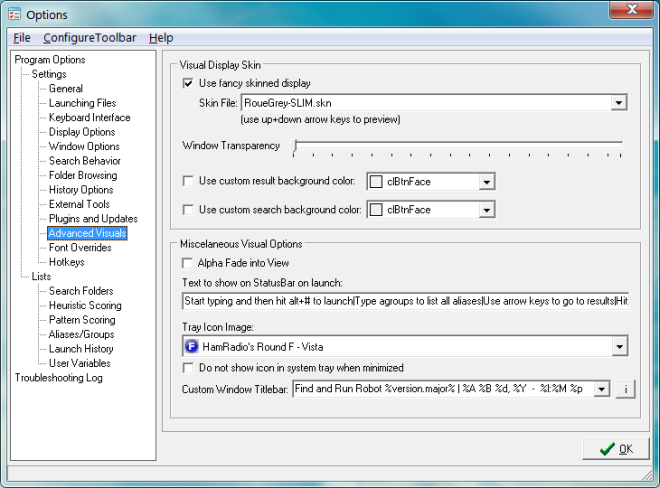Click the small 'i' info button beside titlebar
Viewport: 660px width, 488px height.
tap(625, 389)
